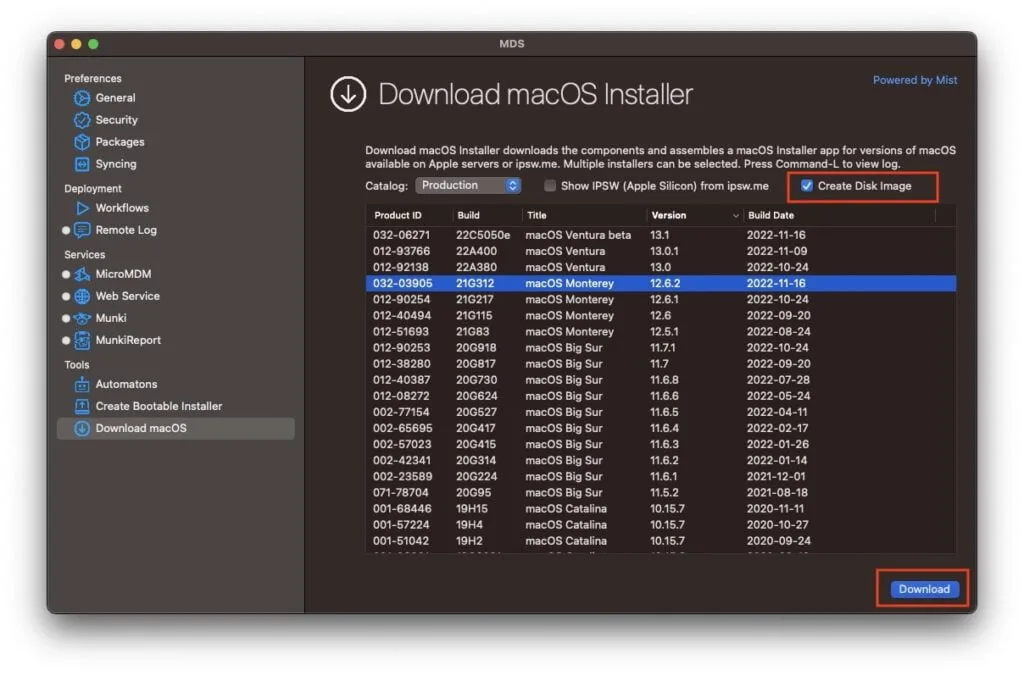1024x676 pixels.
Task: Sort by Title column header
Action: pyautogui.click(x=537, y=215)
